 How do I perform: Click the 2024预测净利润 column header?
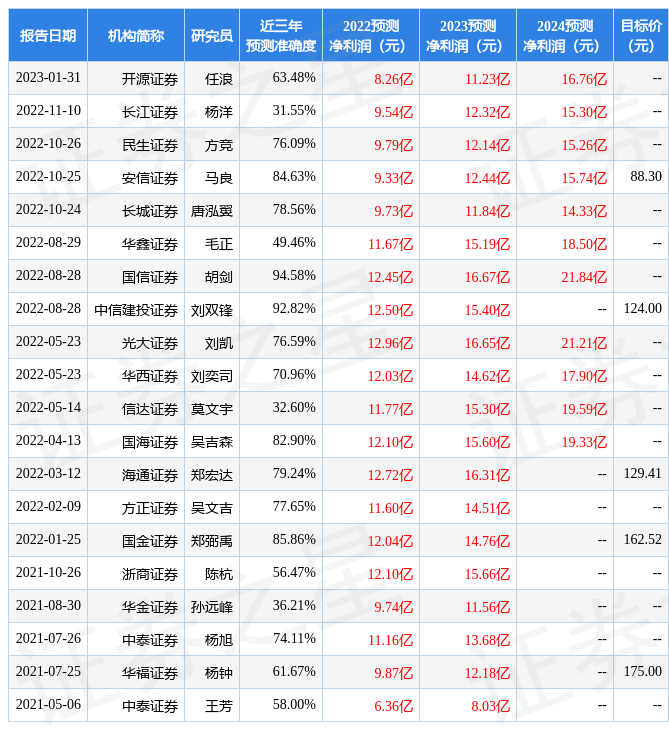tap(565, 35)
